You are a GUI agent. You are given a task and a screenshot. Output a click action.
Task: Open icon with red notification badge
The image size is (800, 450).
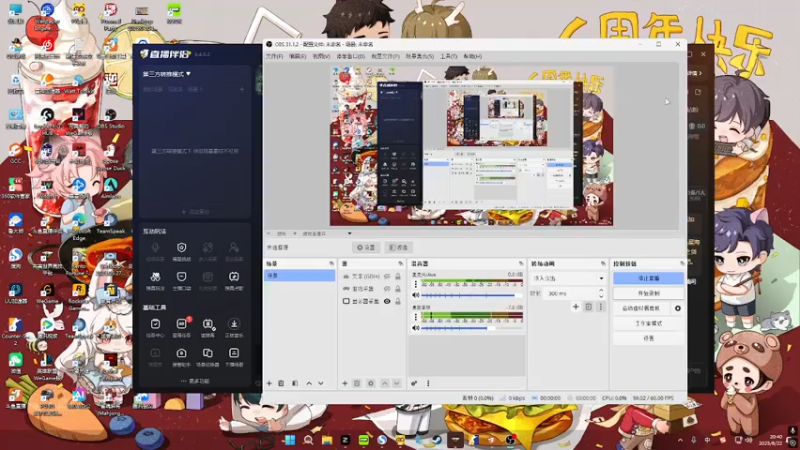[182, 324]
